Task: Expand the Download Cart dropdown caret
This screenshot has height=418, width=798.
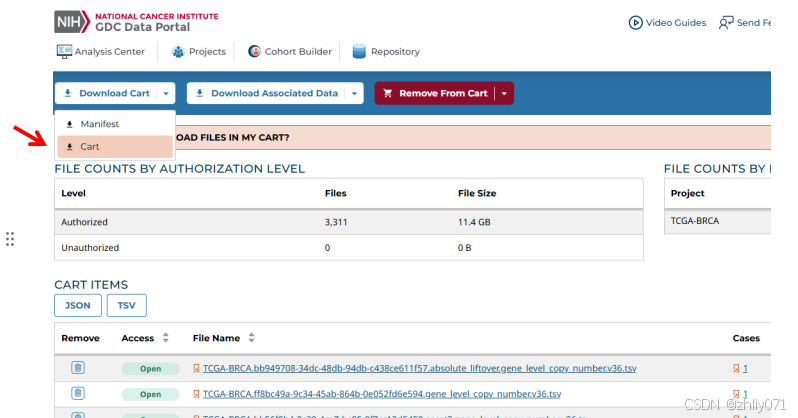Action: click(166, 94)
